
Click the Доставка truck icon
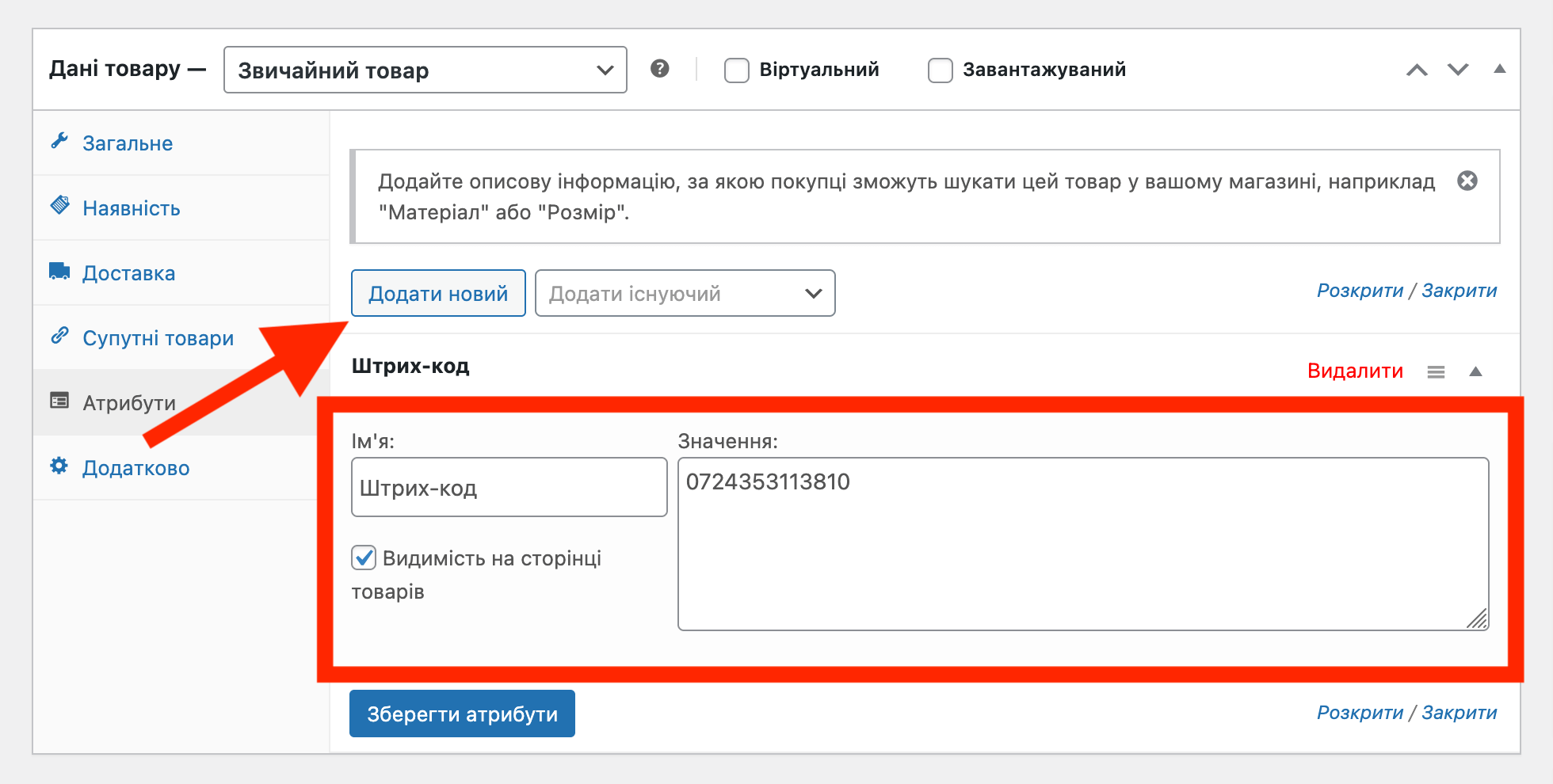(x=59, y=271)
